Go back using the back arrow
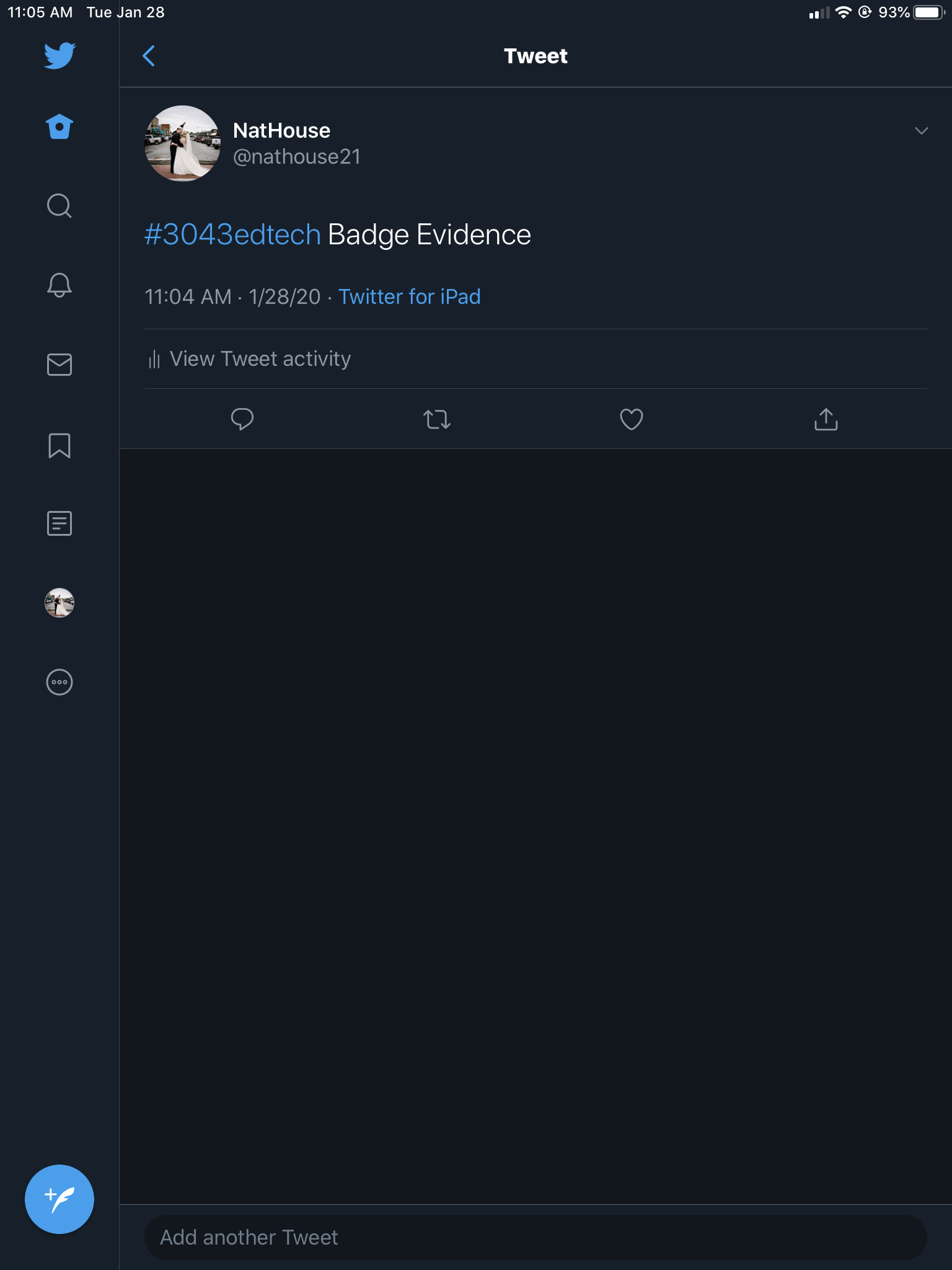The width and height of the screenshot is (952, 1270). (x=149, y=56)
